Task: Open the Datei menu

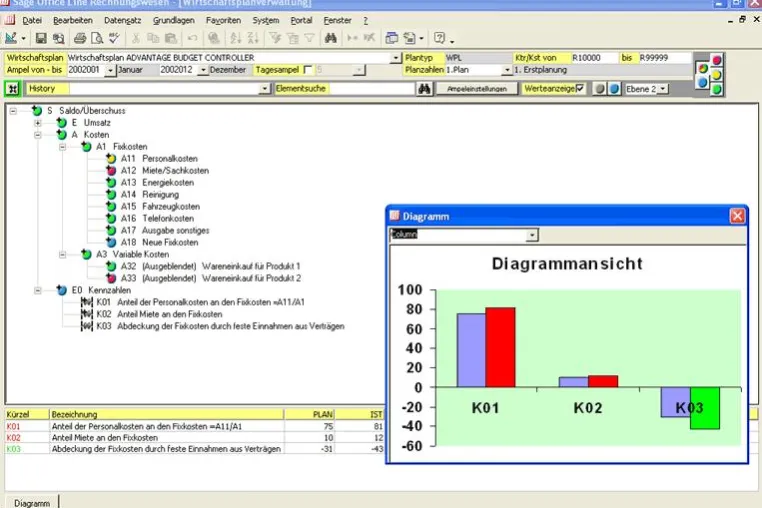Action: [x=32, y=20]
